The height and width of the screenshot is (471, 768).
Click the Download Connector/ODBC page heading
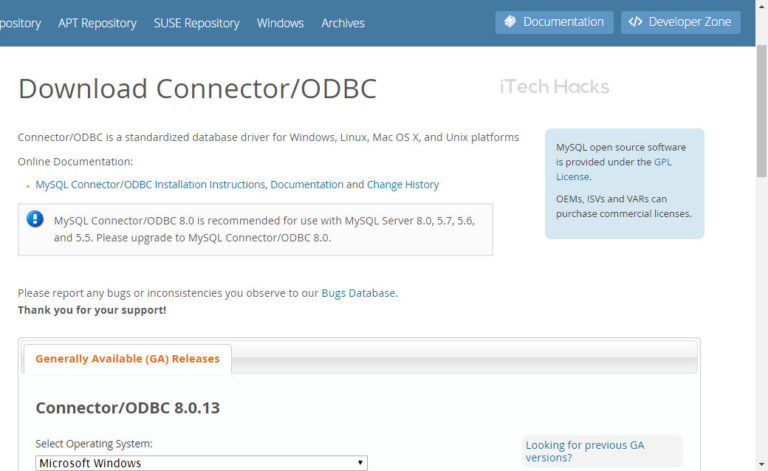[x=197, y=89]
